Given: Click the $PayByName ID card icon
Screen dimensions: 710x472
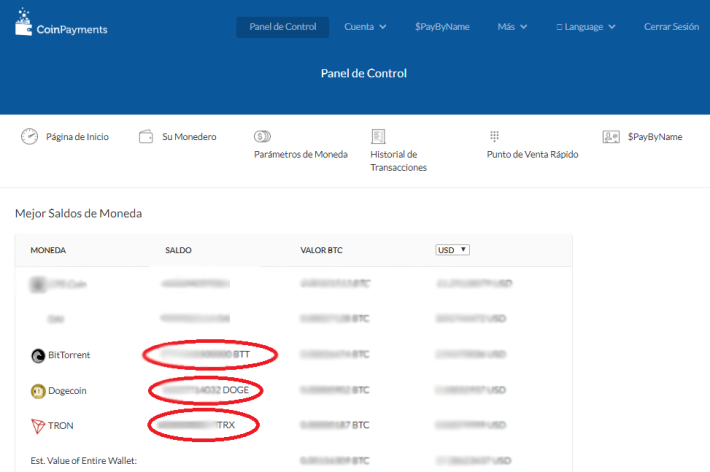Looking at the screenshot, I should click(611, 136).
